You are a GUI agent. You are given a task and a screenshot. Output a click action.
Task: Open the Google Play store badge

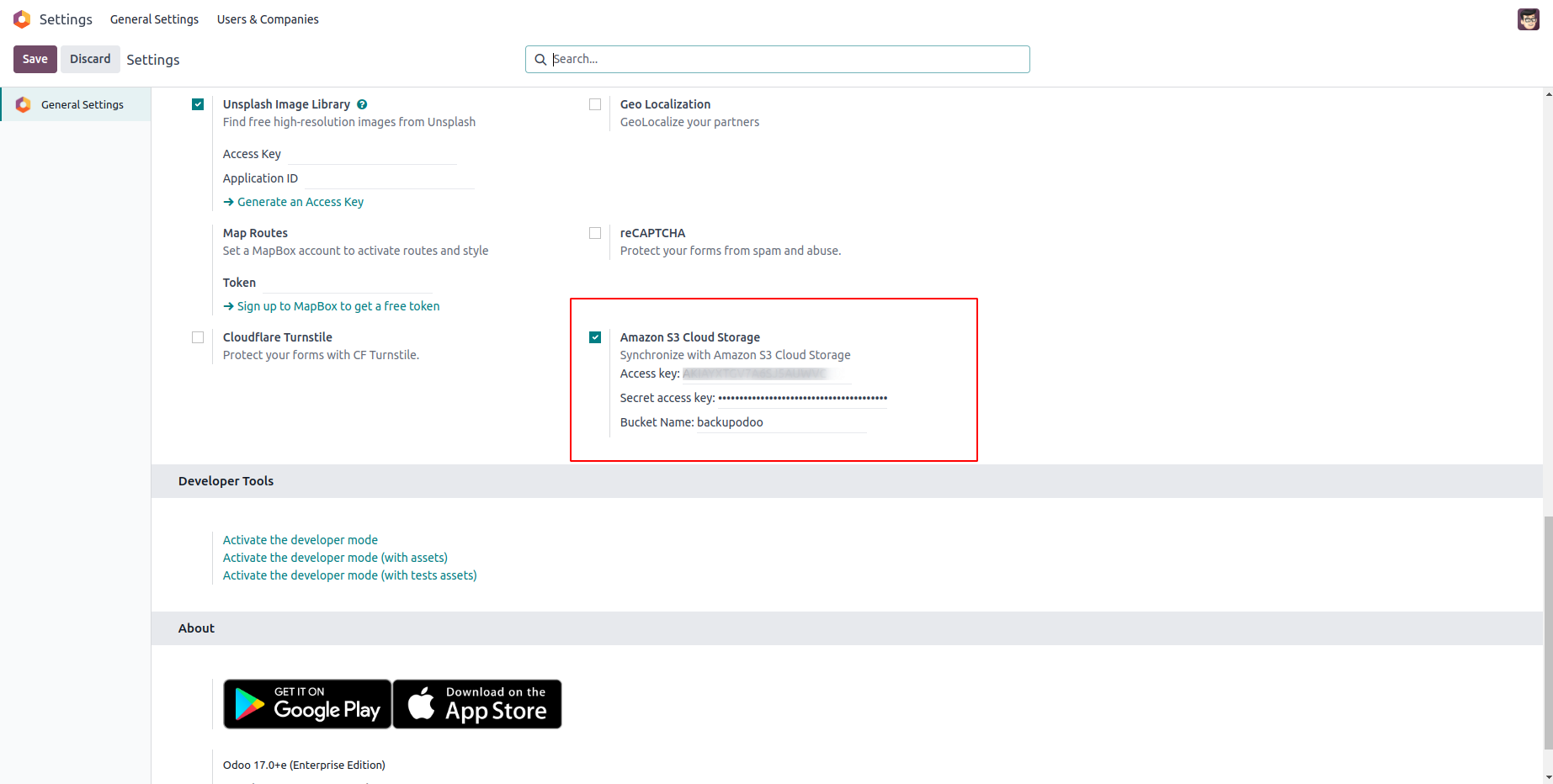pos(307,704)
